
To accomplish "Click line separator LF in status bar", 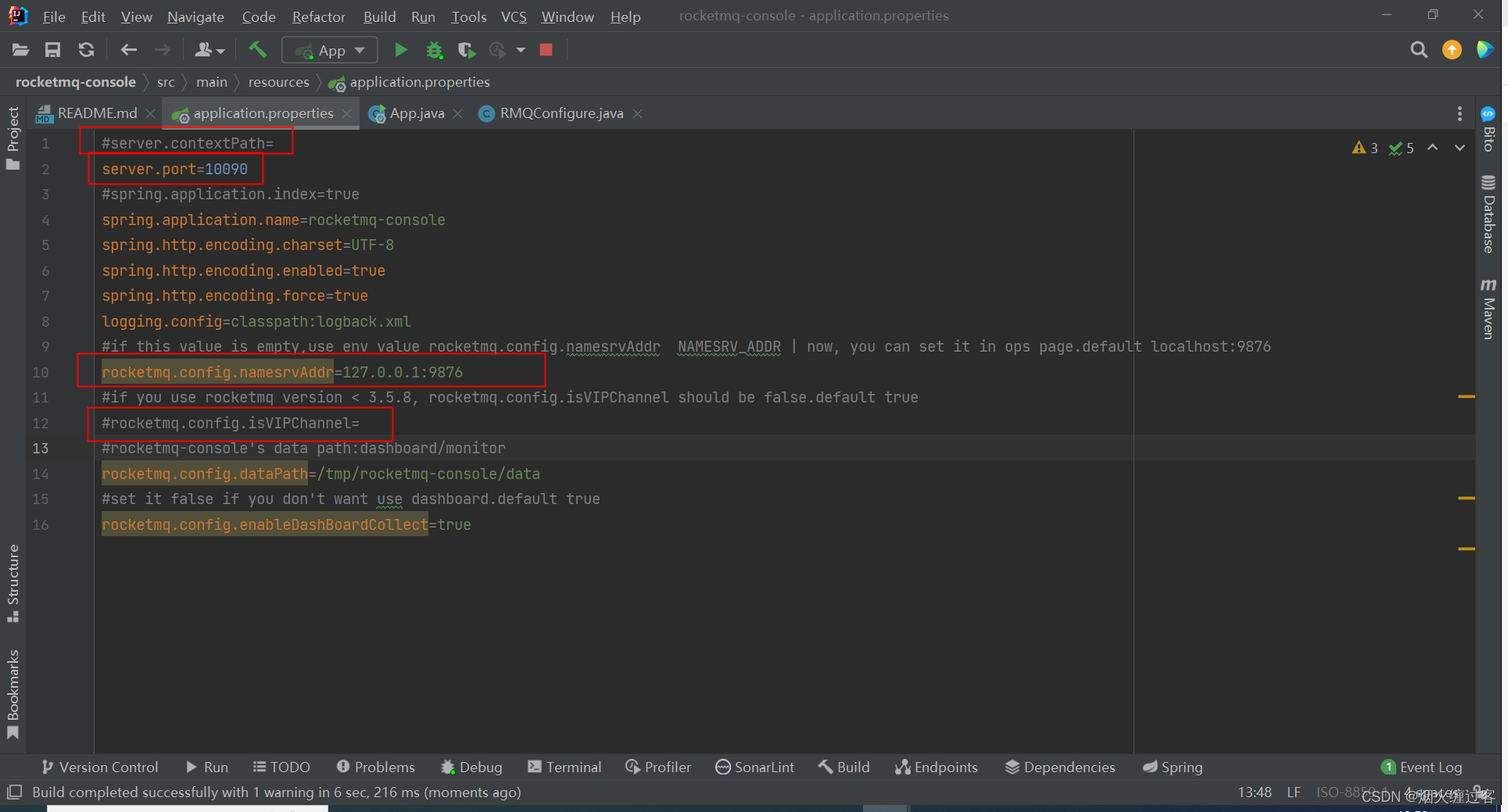I will [1294, 792].
